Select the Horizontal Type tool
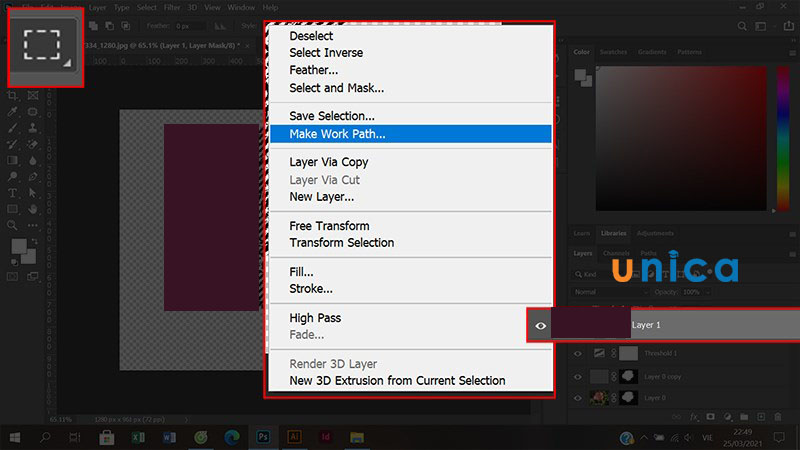Image resolution: width=800 pixels, height=450 pixels. click(x=13, y=192)
